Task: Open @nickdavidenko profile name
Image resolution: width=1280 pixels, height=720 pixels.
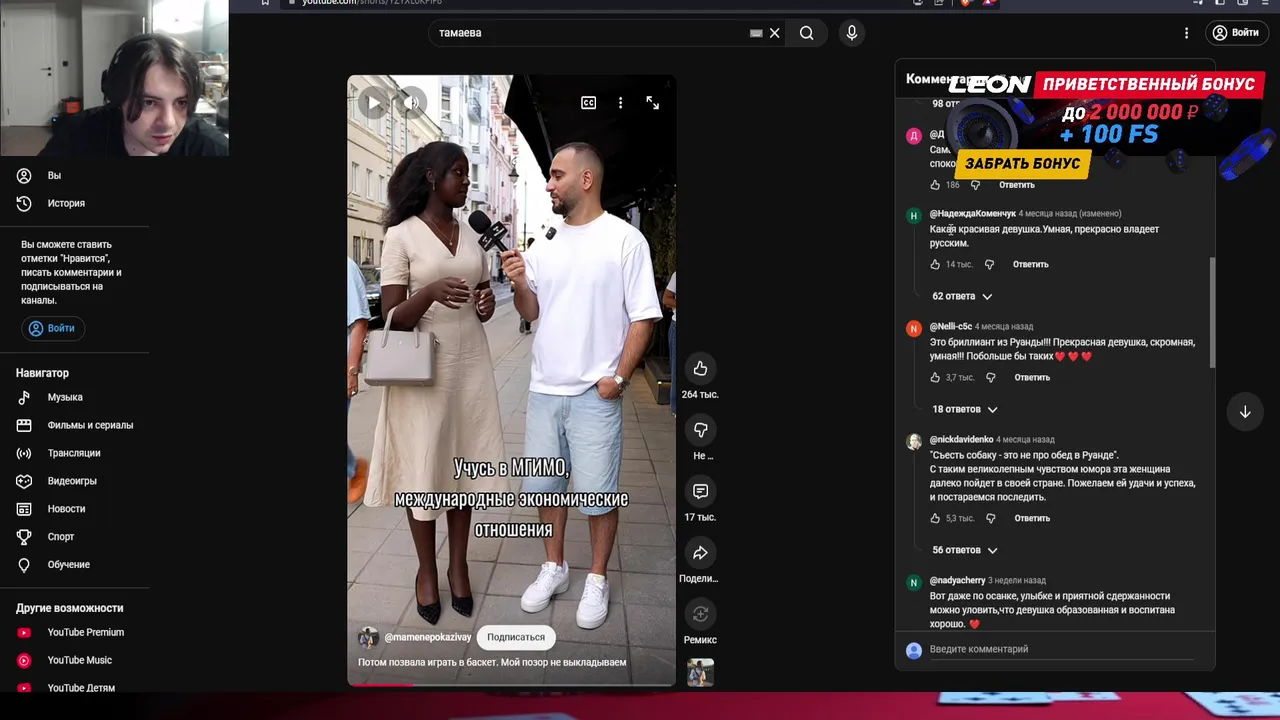Action: click(961, 439)
